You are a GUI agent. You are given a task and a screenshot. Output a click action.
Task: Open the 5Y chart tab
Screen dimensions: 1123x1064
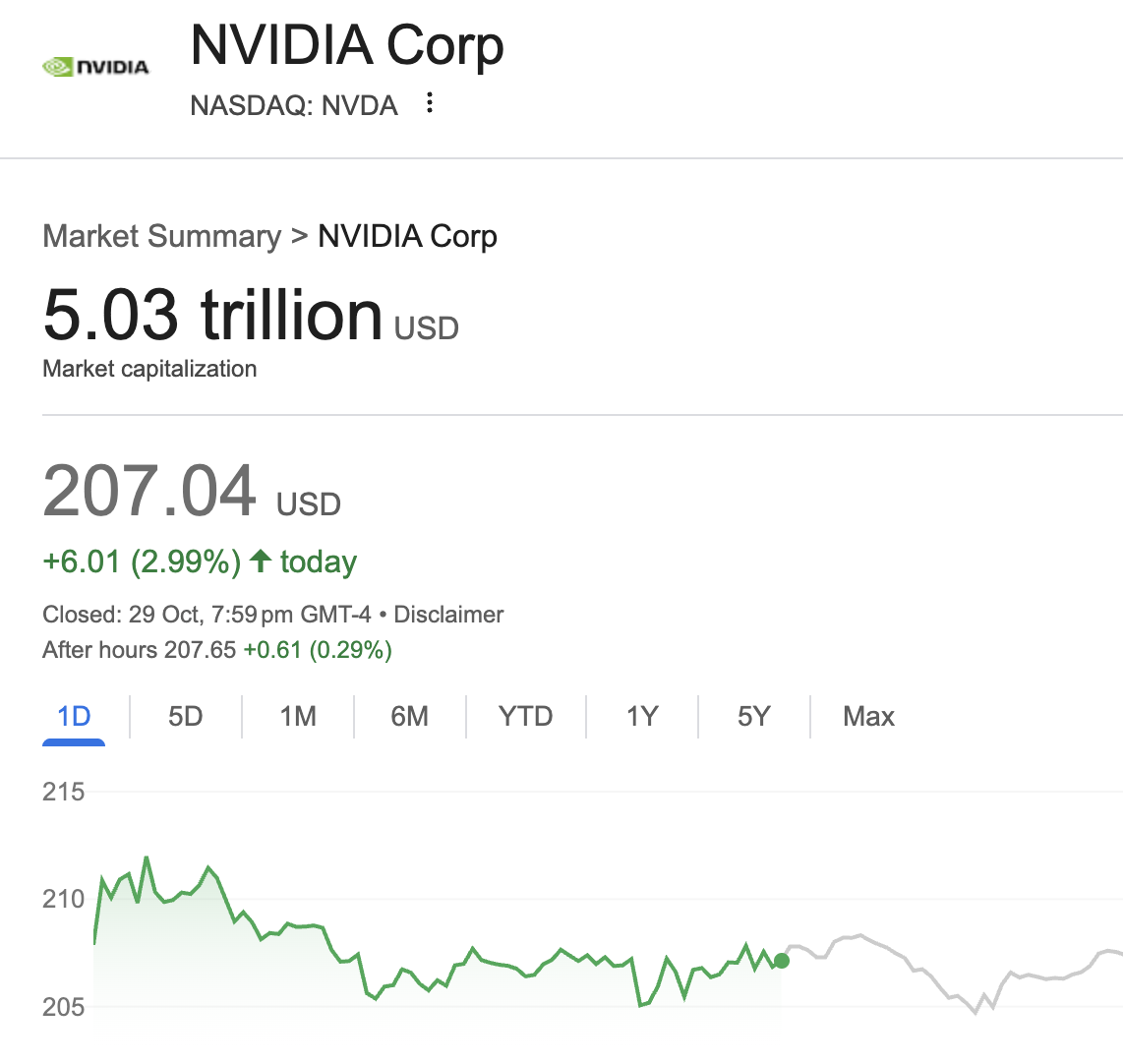tap(753, 716)
